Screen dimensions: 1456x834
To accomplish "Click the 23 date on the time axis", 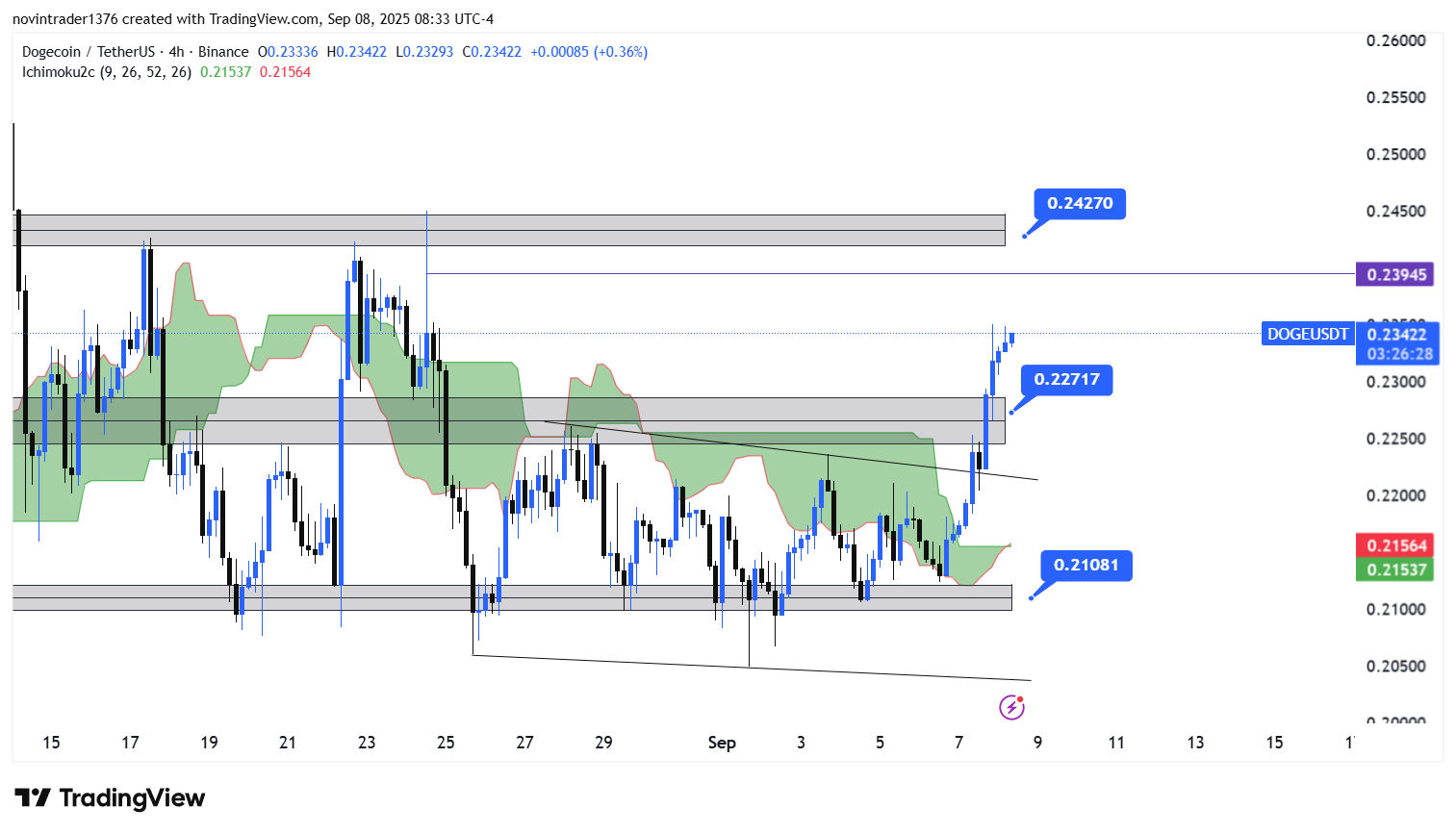I will (x=367, y=743).
